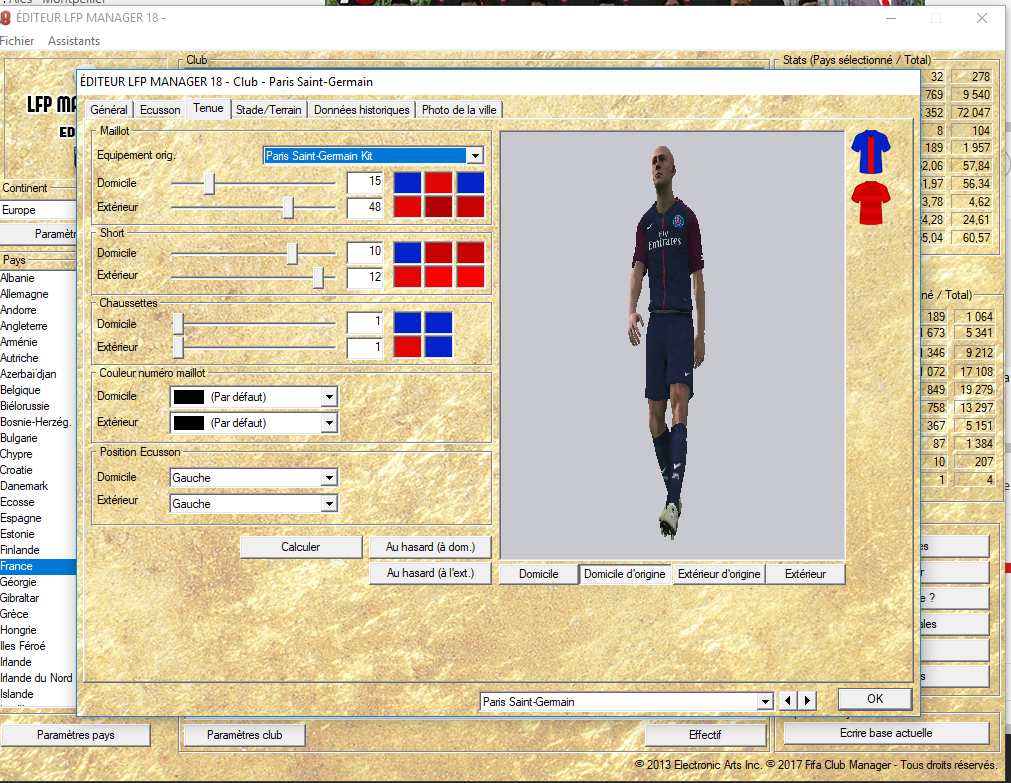1011x783 pixels.
Task: Click red Chaussettes Extérieur swatch
Action: [x=407, y=346]
